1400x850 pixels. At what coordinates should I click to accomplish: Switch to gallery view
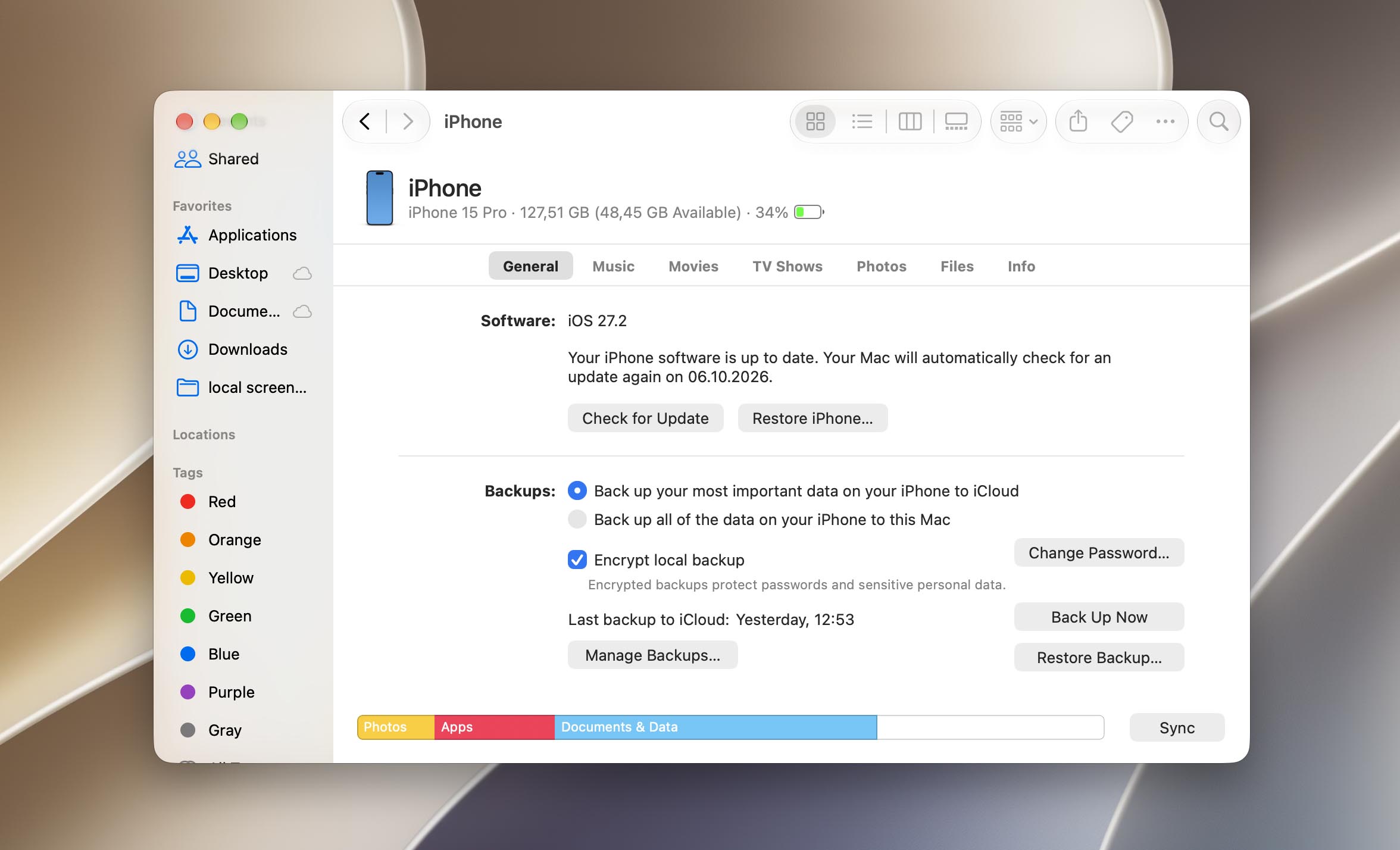click(x=956, y=121)
